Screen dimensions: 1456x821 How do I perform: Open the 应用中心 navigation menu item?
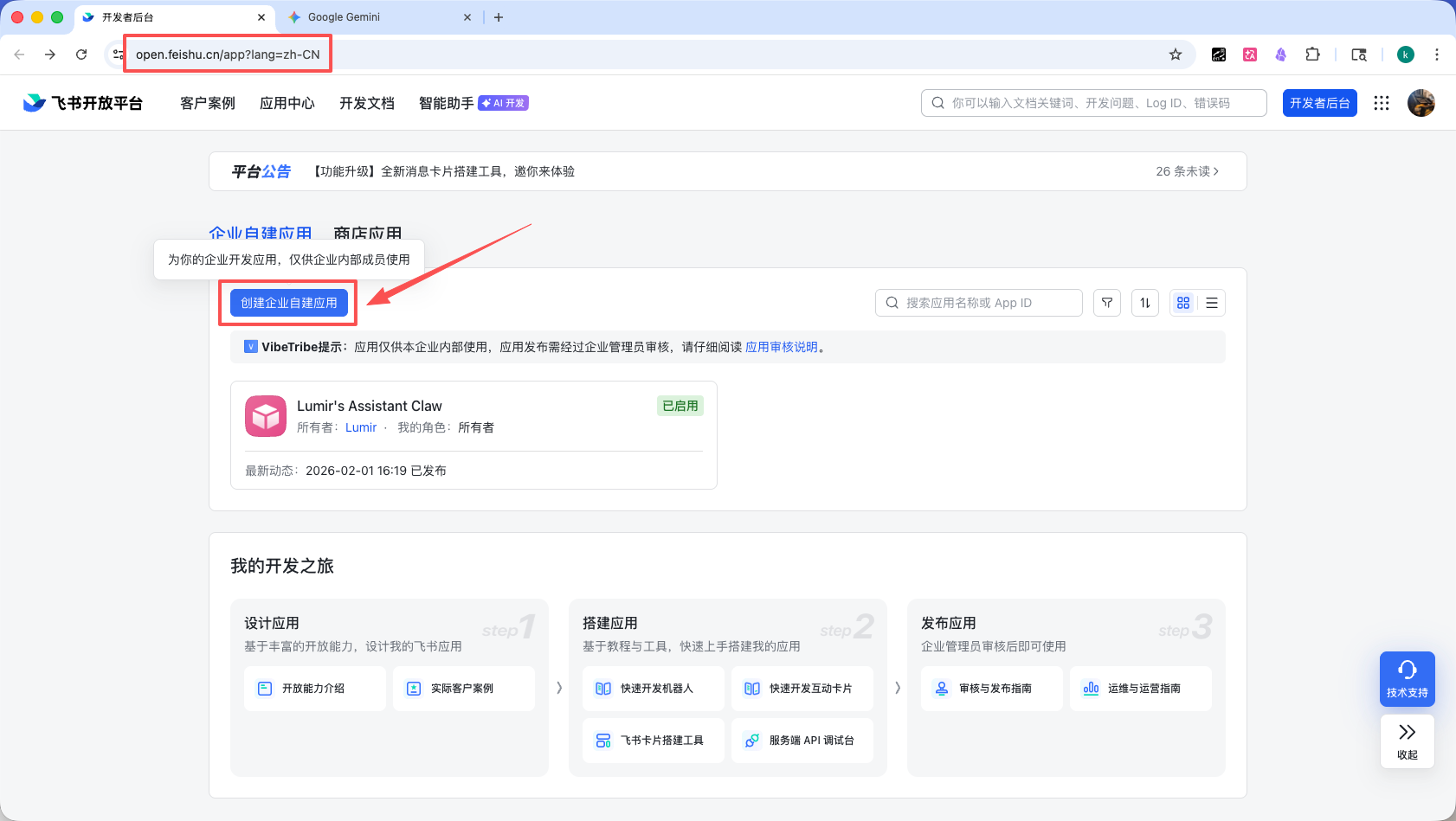[287, 102]
